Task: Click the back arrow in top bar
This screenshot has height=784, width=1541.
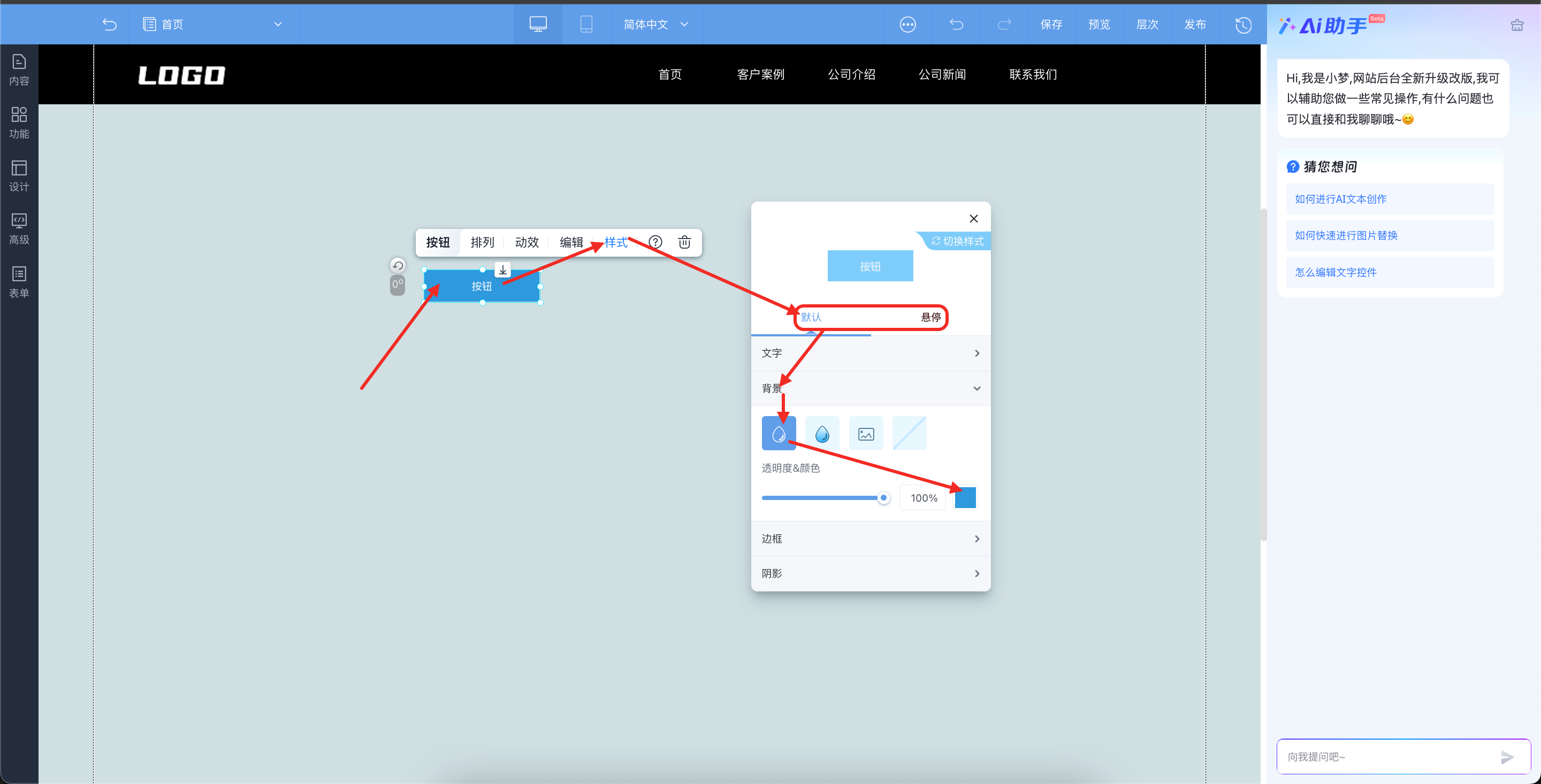Action: [x=110, y=25]
